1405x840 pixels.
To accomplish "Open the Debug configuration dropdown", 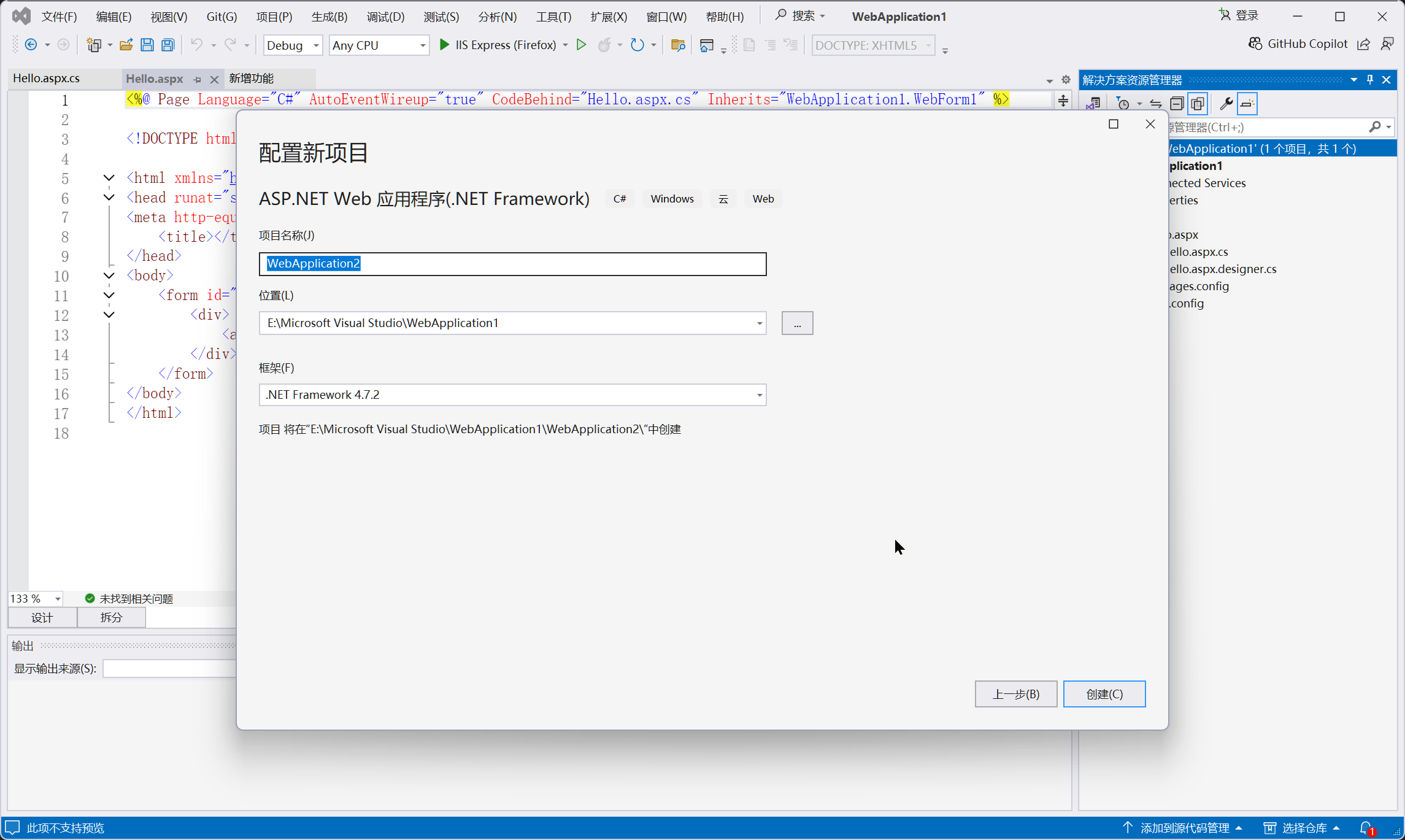I will (316, 45).
